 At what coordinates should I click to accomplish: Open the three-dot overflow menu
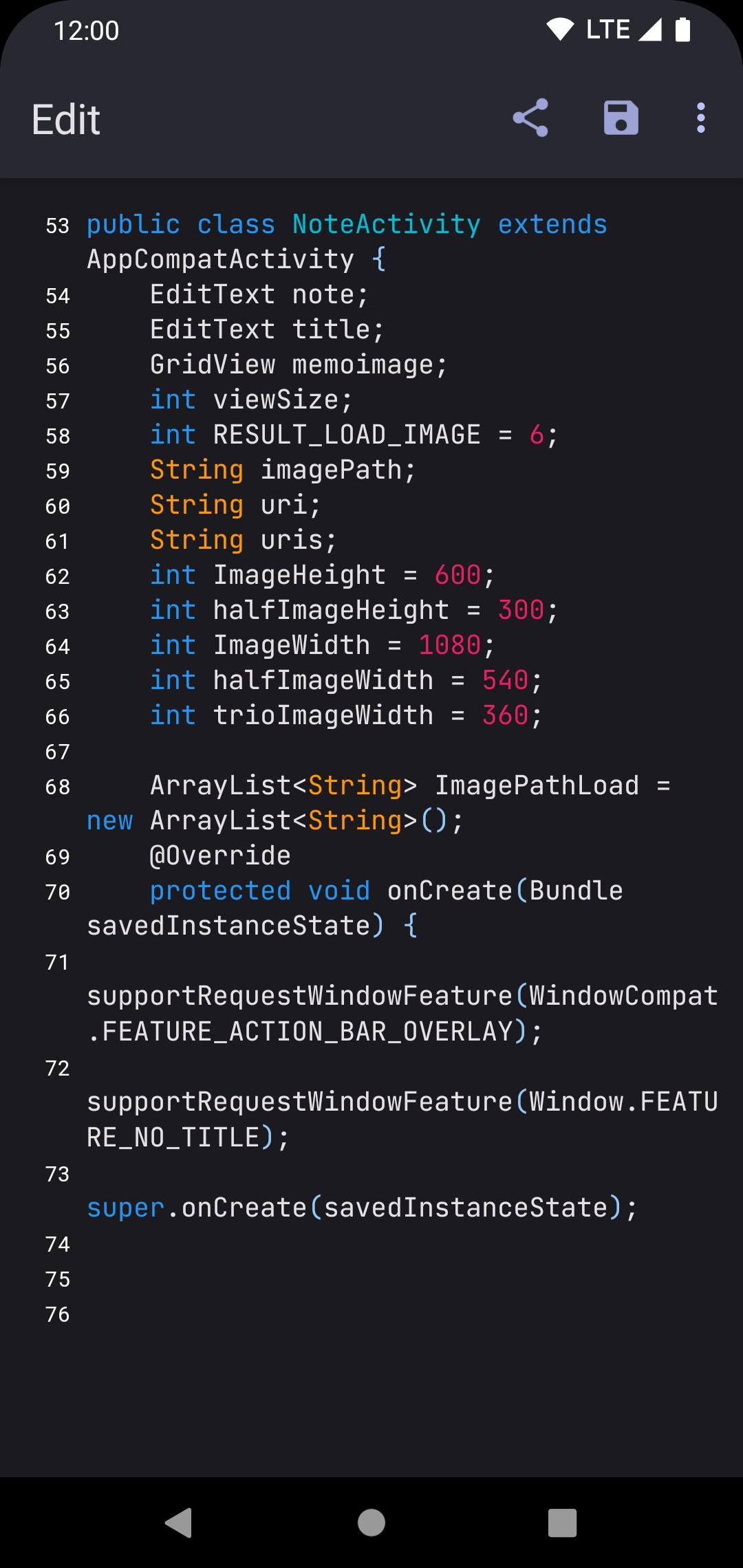[x=700, y=118]
